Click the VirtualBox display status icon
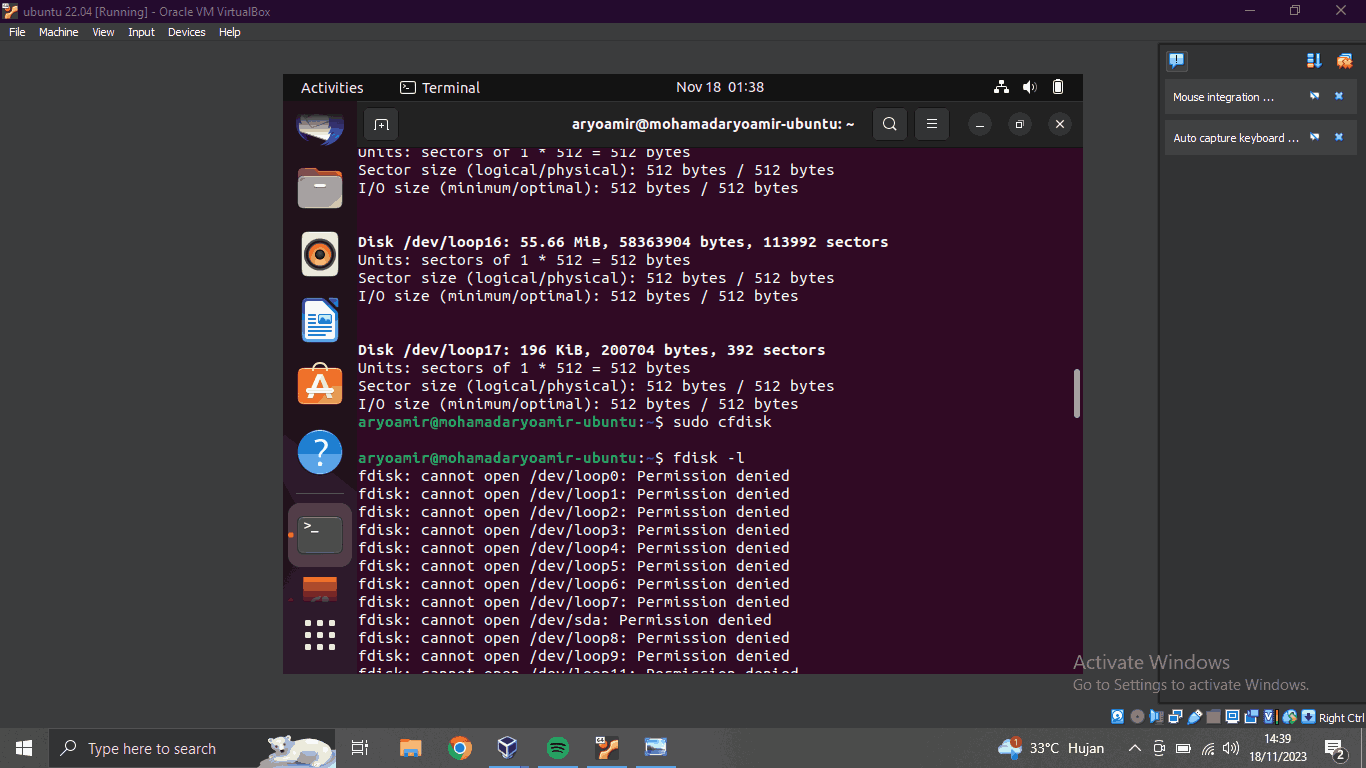1366x768 pixels. 1232,717
